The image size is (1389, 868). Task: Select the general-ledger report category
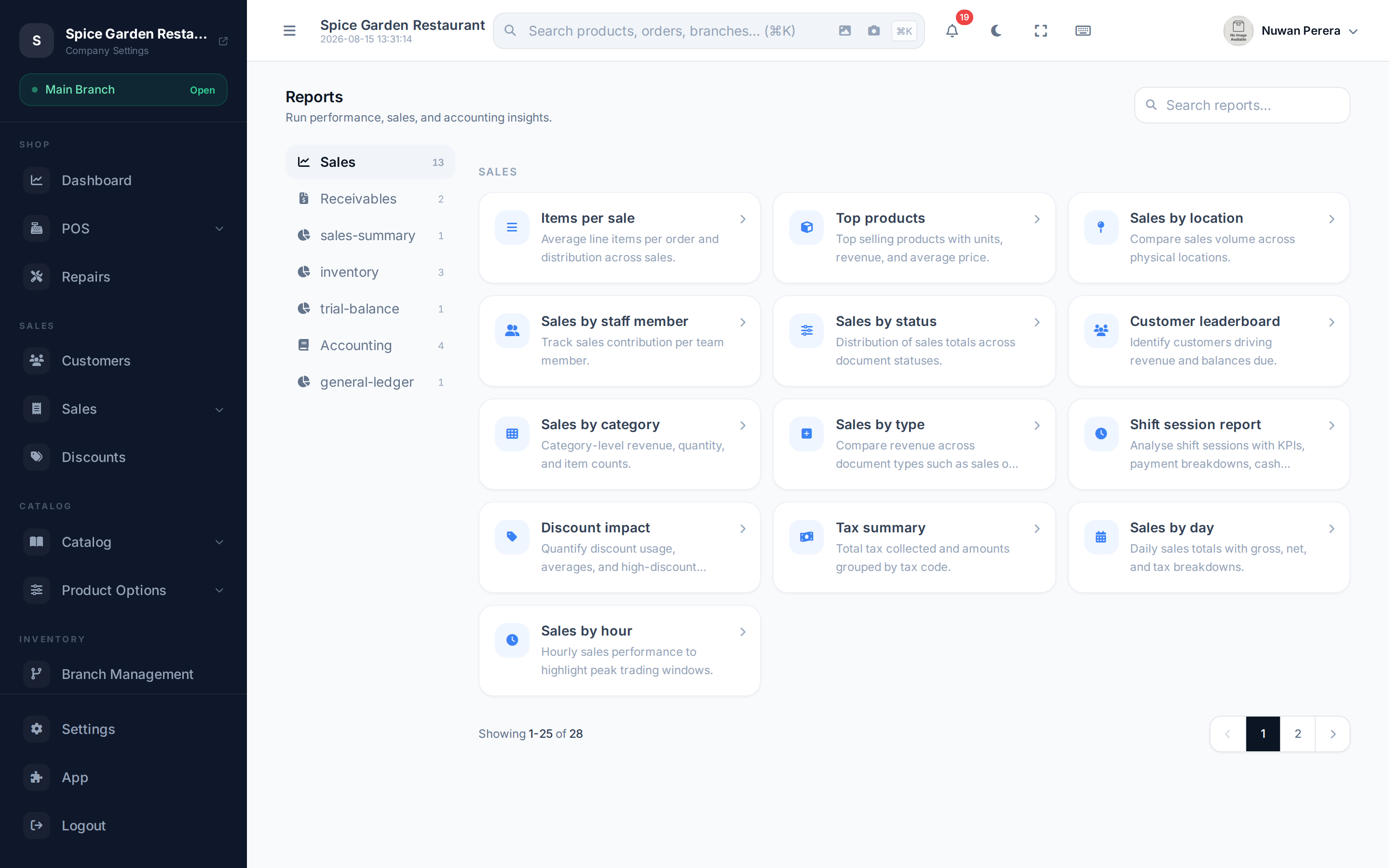point(370,382)
